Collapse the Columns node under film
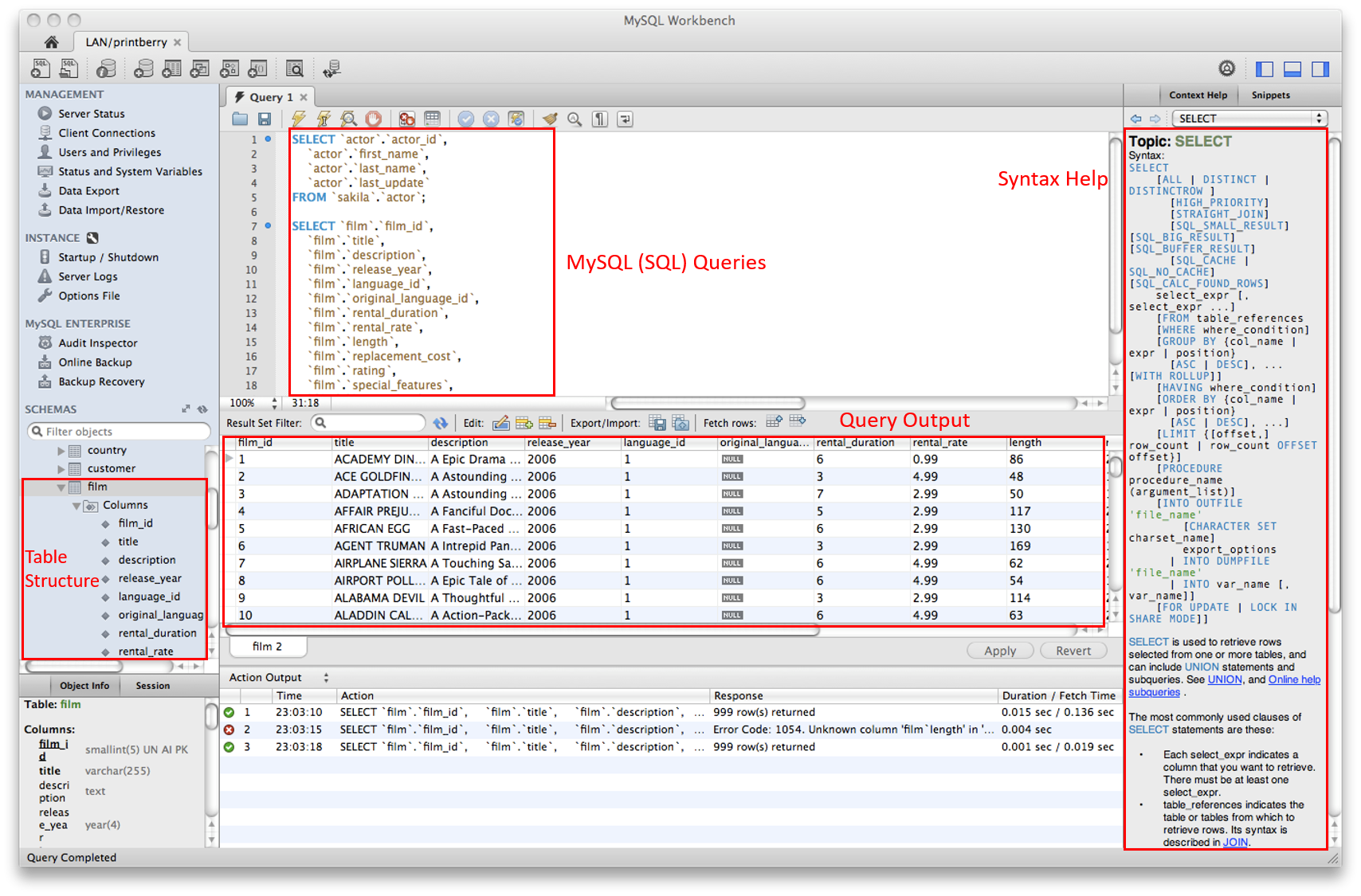Screen dimensions: 1361x896 pos(76,506)
